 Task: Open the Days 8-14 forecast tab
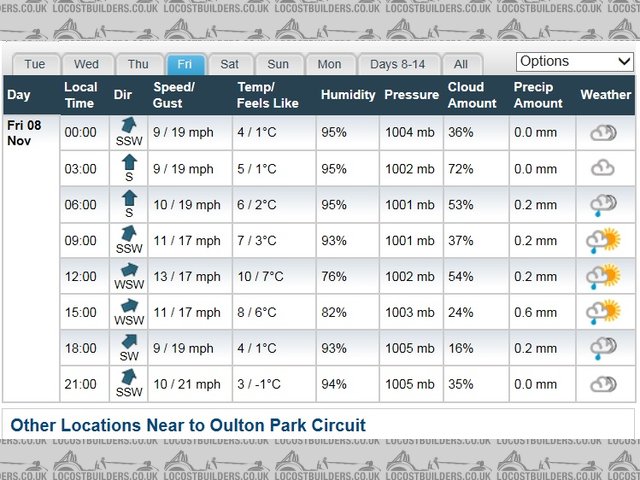coord(397,64)
